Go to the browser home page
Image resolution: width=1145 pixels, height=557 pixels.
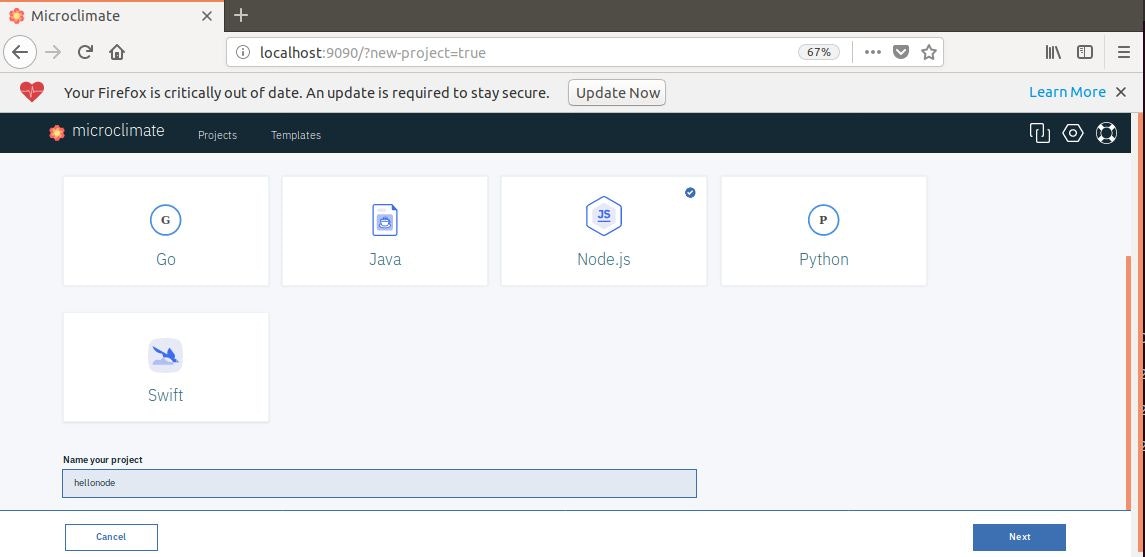117,52
